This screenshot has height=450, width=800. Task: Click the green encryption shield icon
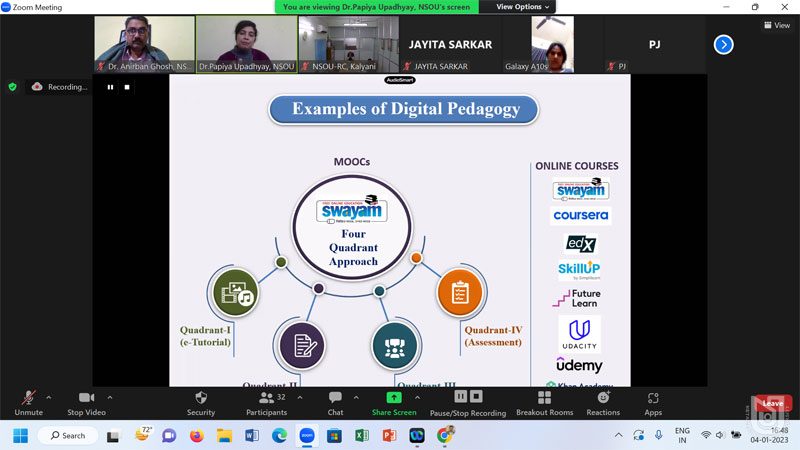tap(13, 87)
